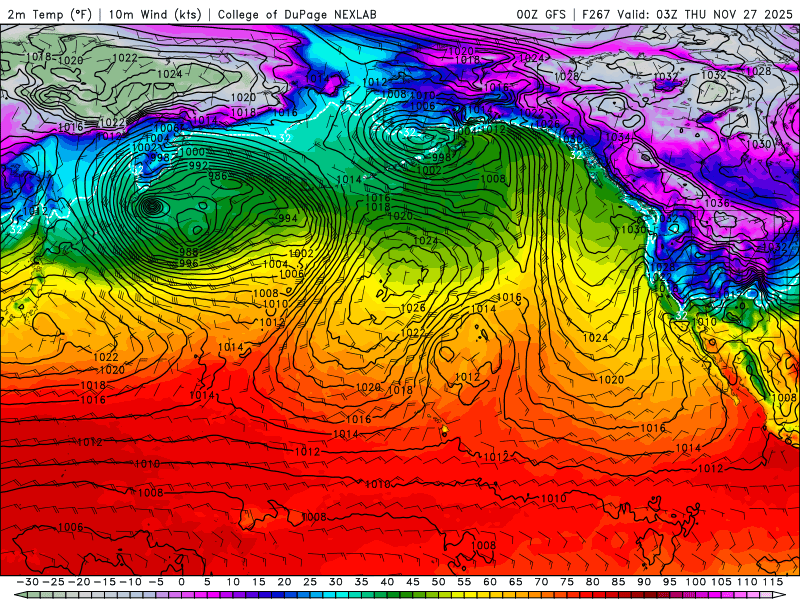This screenshot has height=600, width=800.
Task: Click 15 on the temperature color scale
Action: click(x=259, y=582)
